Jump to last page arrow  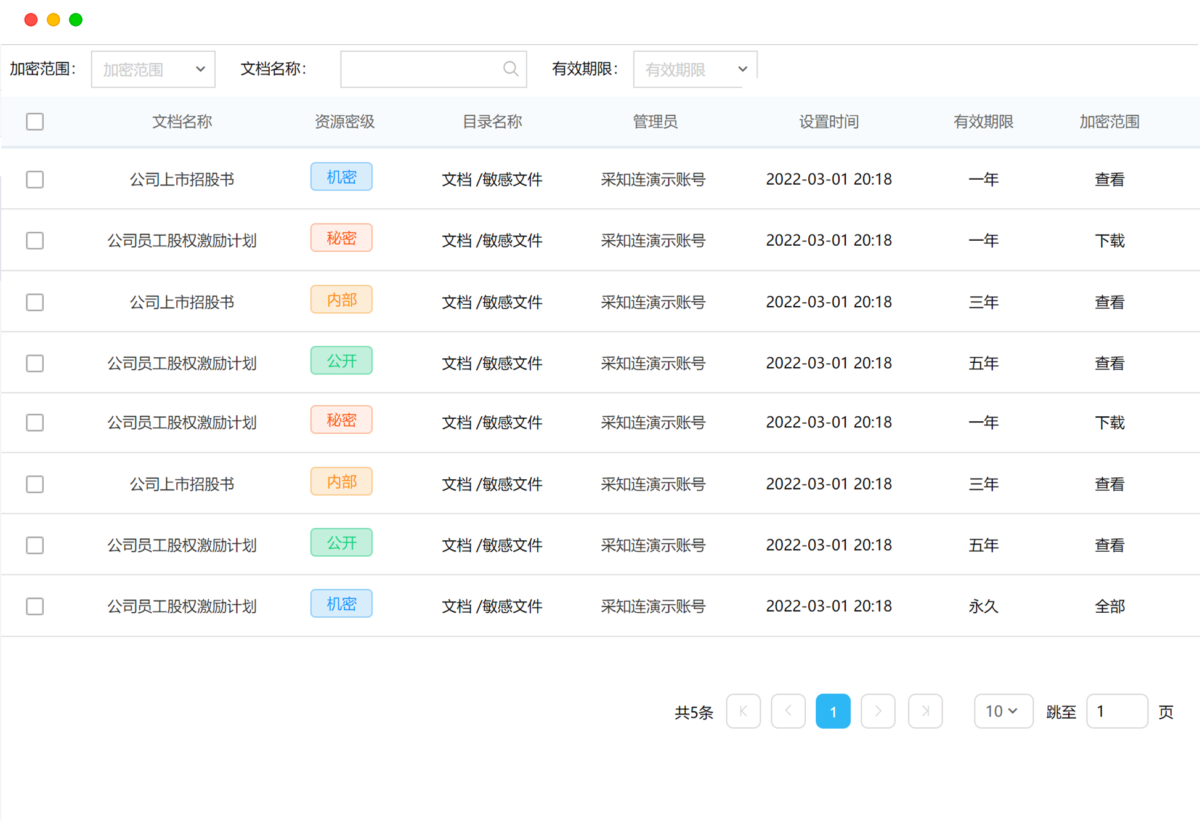925,711
